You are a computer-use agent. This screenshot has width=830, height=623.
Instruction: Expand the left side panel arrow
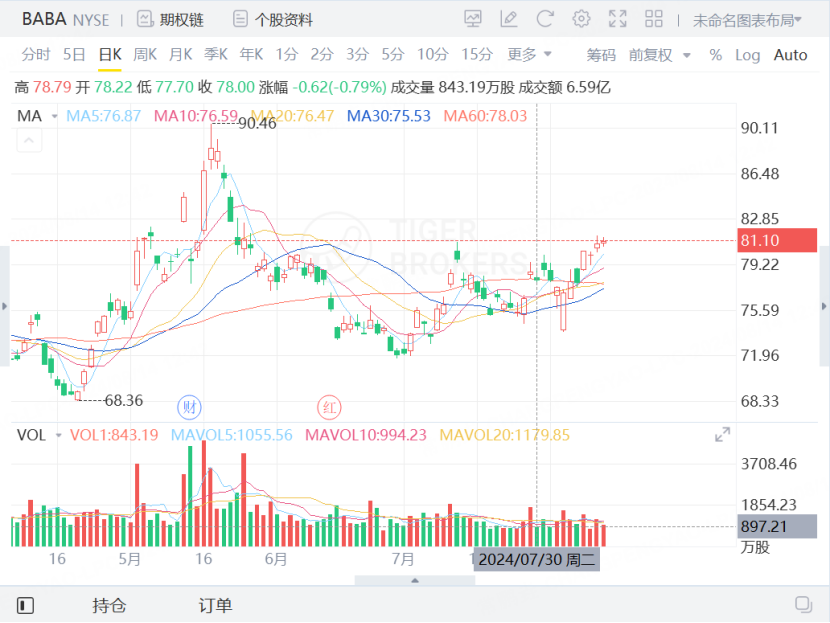tap(4, 306)
